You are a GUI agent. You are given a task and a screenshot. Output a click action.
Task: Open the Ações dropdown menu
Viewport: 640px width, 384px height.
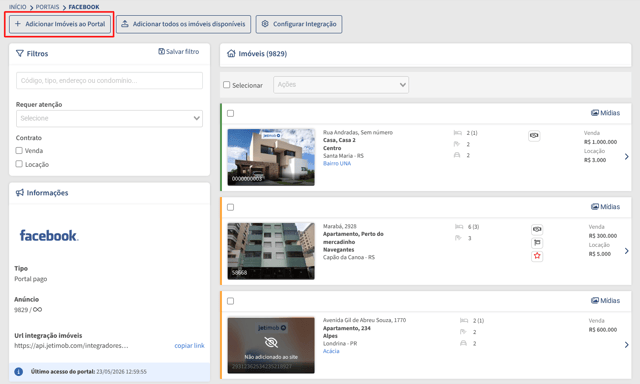coord(341,85)
